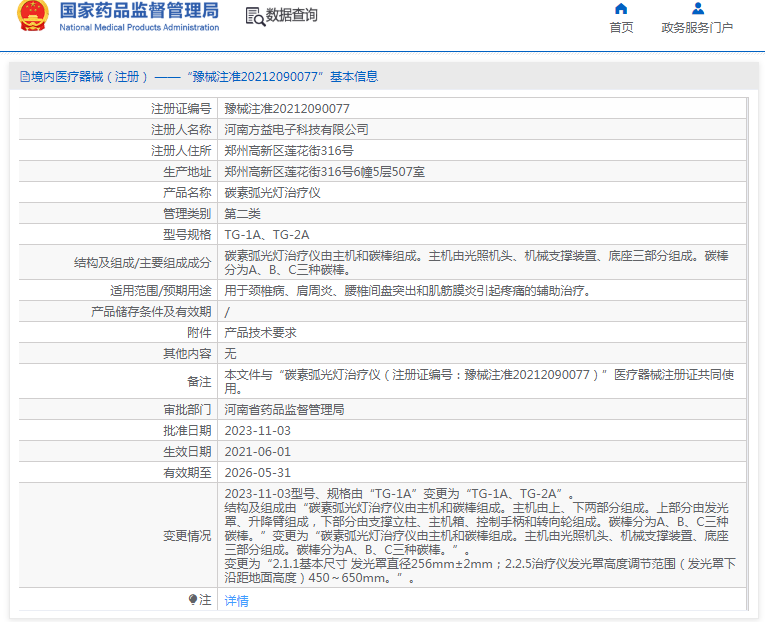
Task: Click the 产品储存条件及有效期 label
Action: tap(151, 312)
